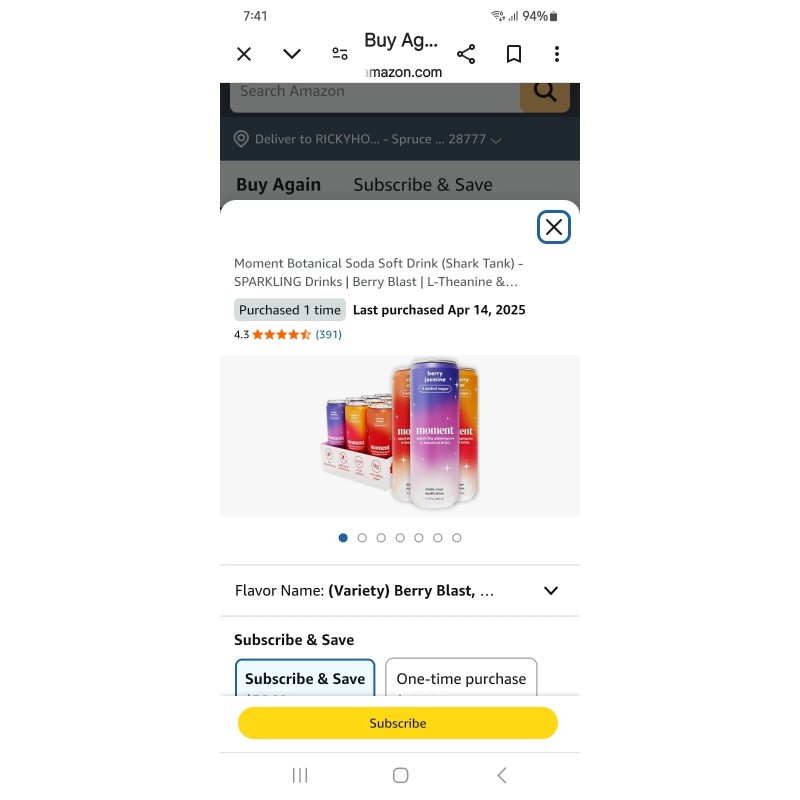Open the Deliver to address selector
800x800 pixels.
(367, 139)
